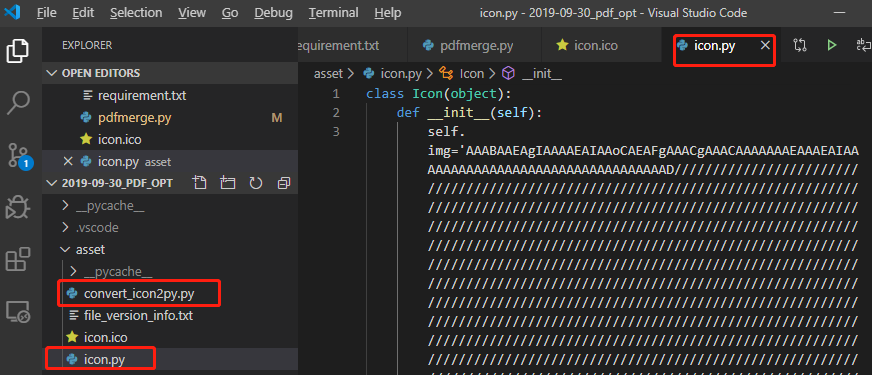Close the icon.py editor tab

pos(765,46)
